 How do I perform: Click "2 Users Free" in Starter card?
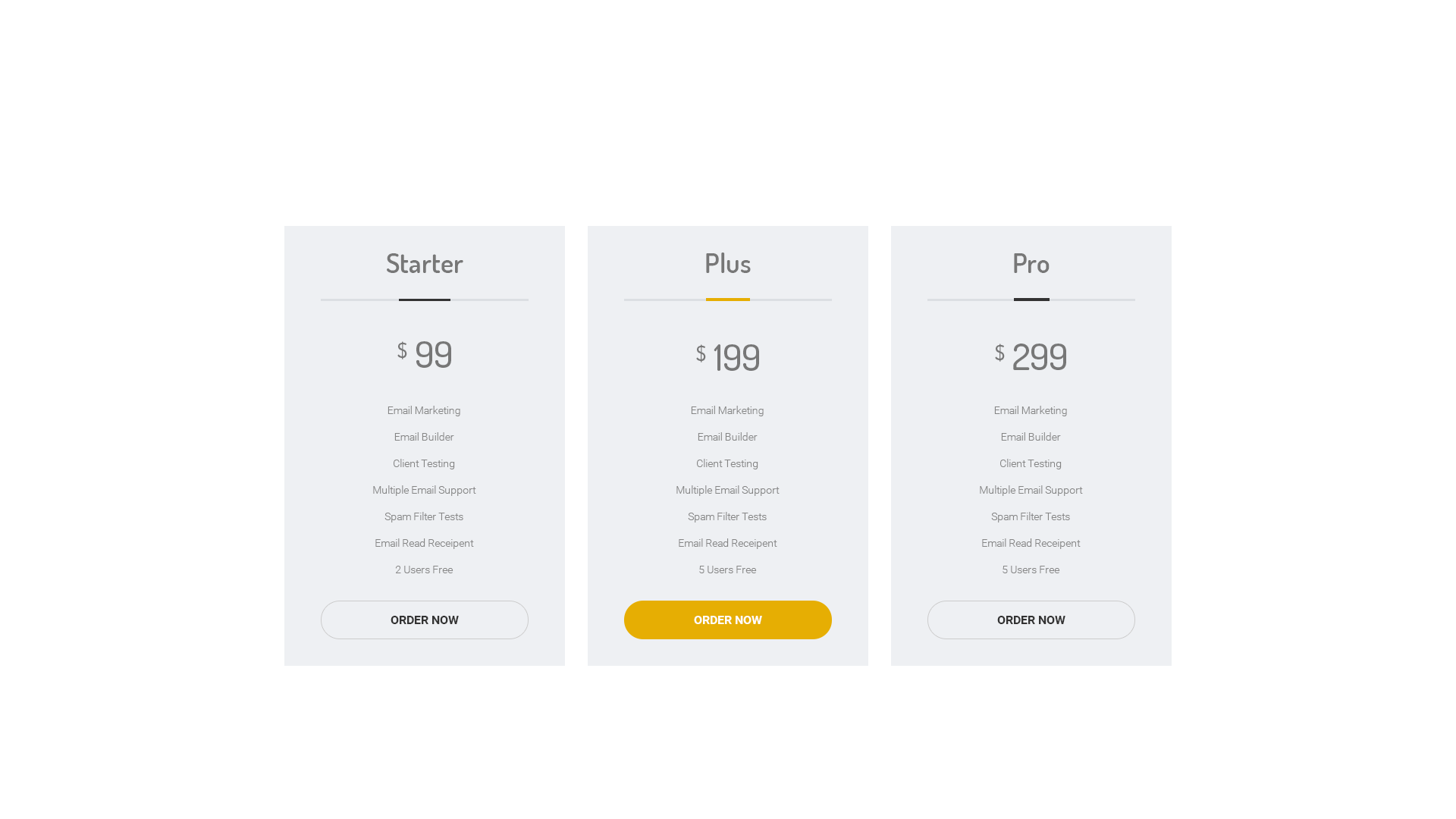(424, 570)
